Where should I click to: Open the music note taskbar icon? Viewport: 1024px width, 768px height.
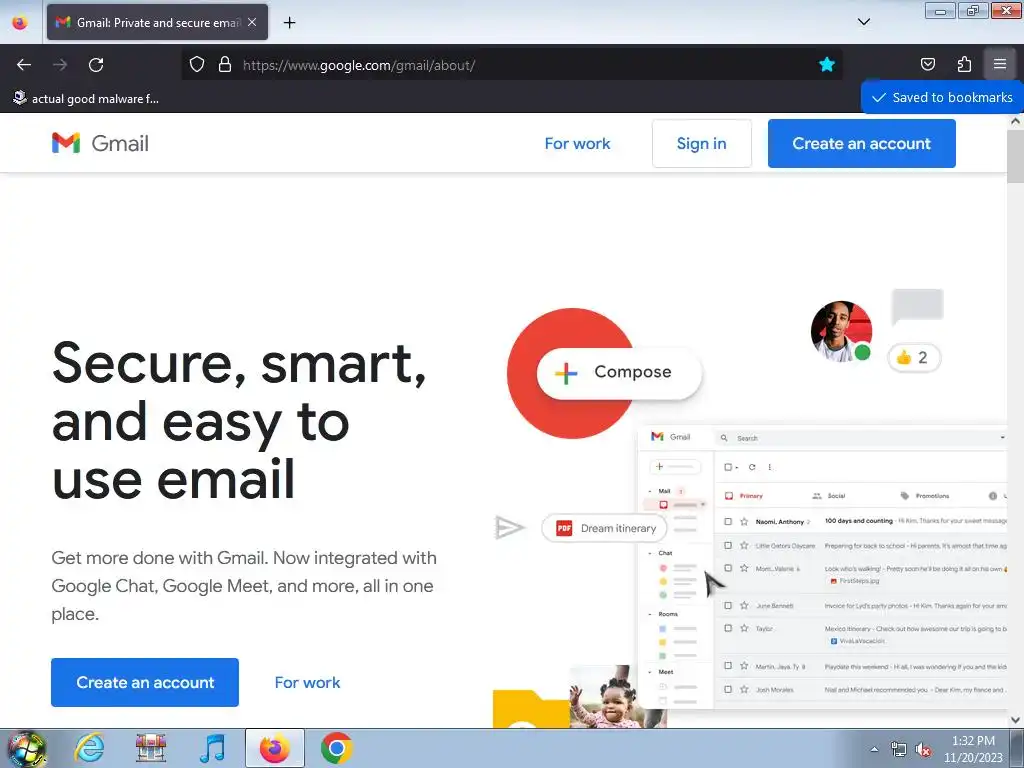point(212,748)
